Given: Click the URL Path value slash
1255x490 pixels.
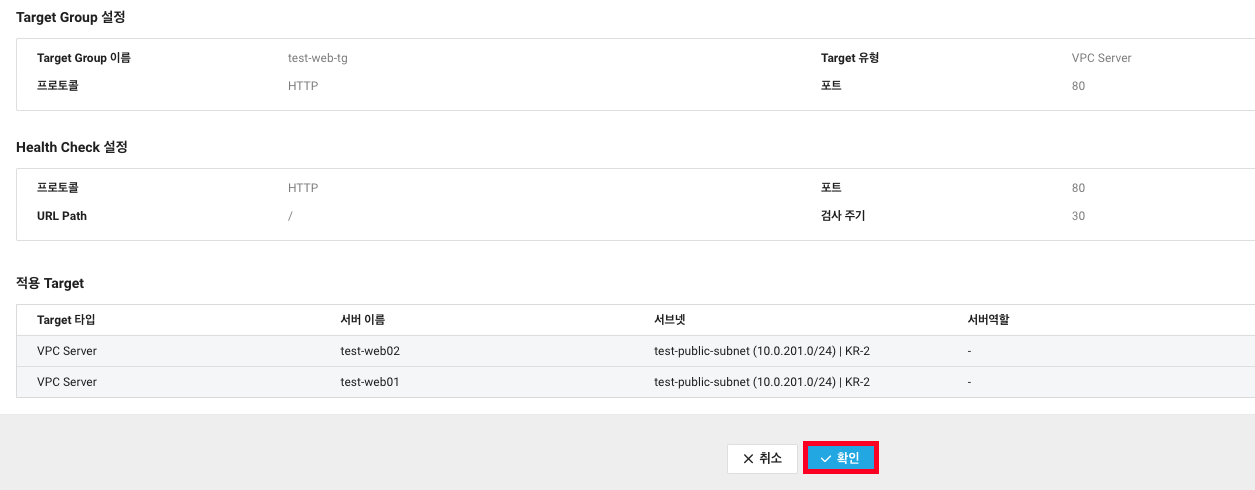Looking at the screenshot, I should click(290, 216).
